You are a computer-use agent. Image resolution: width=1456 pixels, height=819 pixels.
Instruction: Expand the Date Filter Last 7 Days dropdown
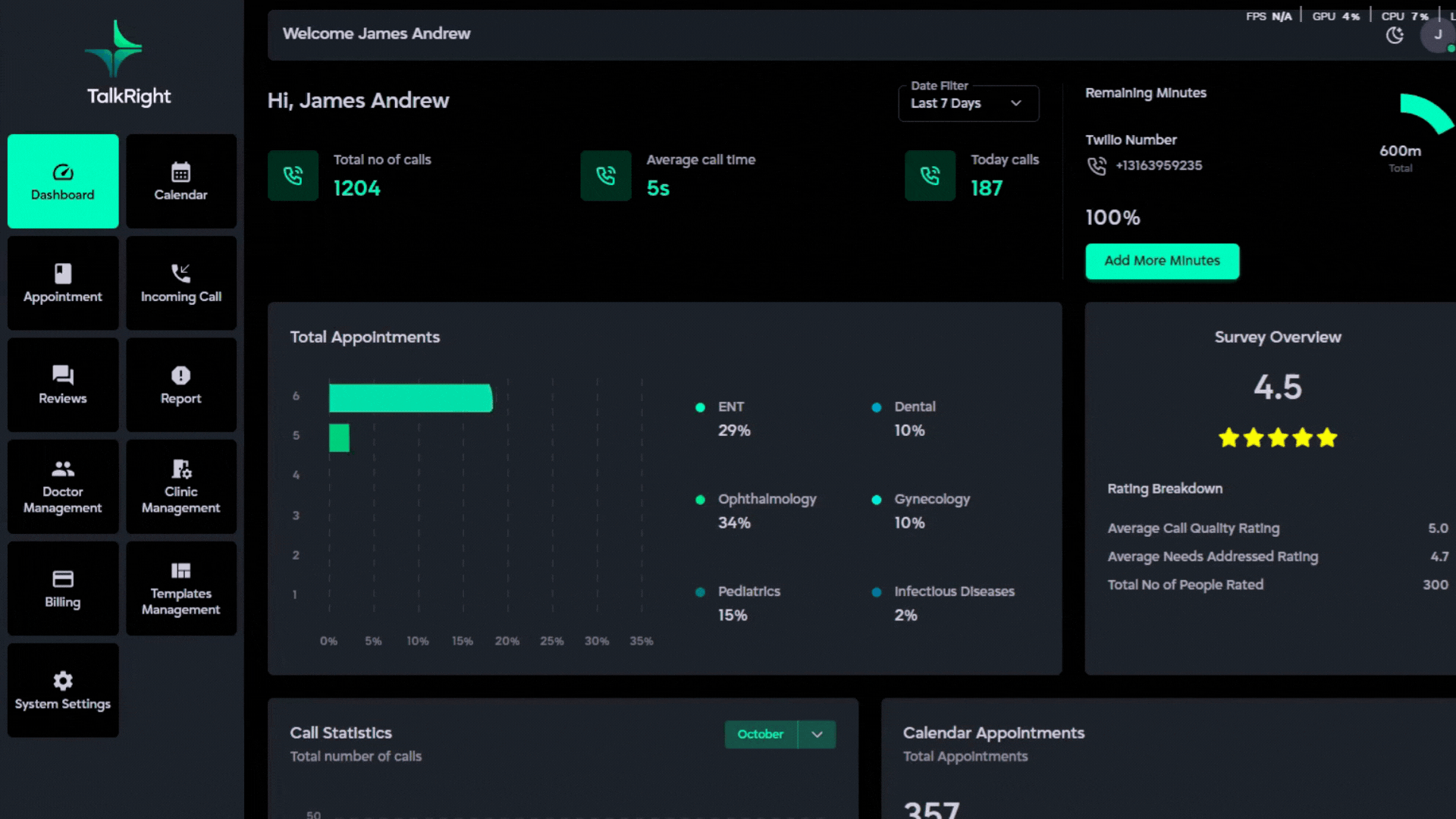click(968, 103)
